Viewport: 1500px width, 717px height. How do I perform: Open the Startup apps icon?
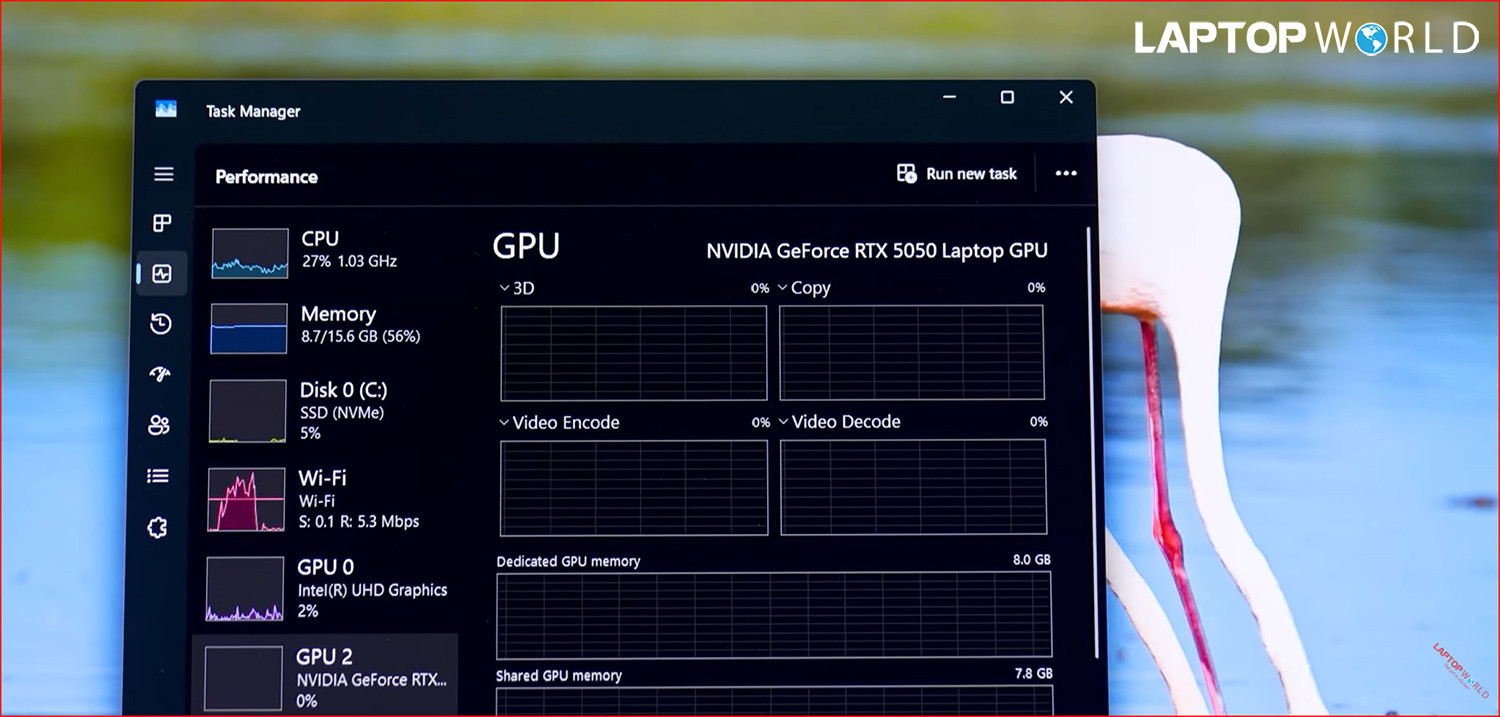click(160, 374)
